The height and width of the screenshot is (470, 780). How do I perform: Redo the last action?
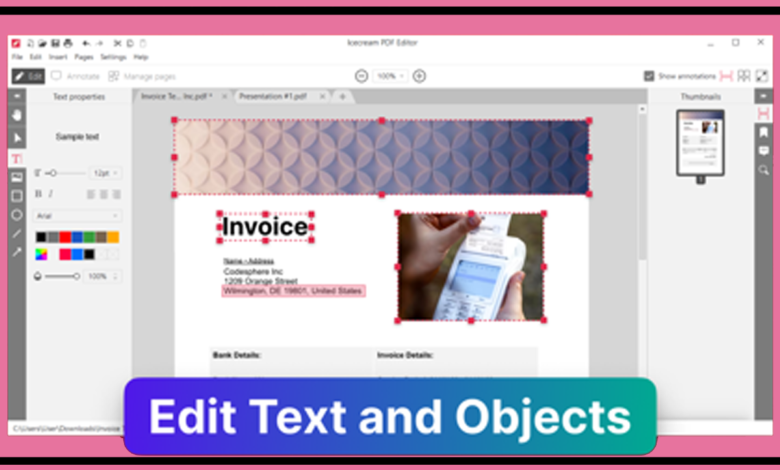[x=99, y=43]
